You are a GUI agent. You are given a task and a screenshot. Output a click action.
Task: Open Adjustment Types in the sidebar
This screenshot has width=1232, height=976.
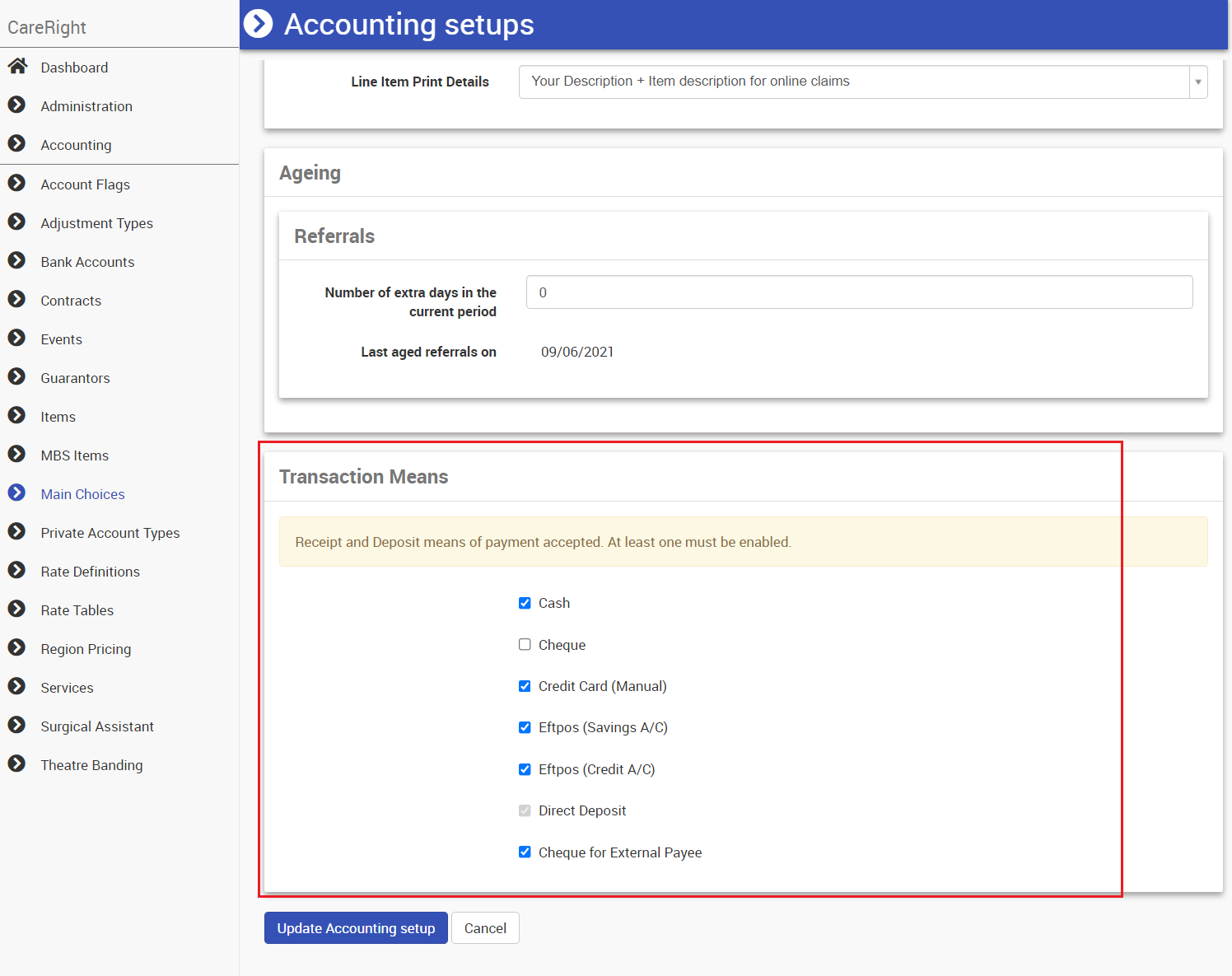96,223
